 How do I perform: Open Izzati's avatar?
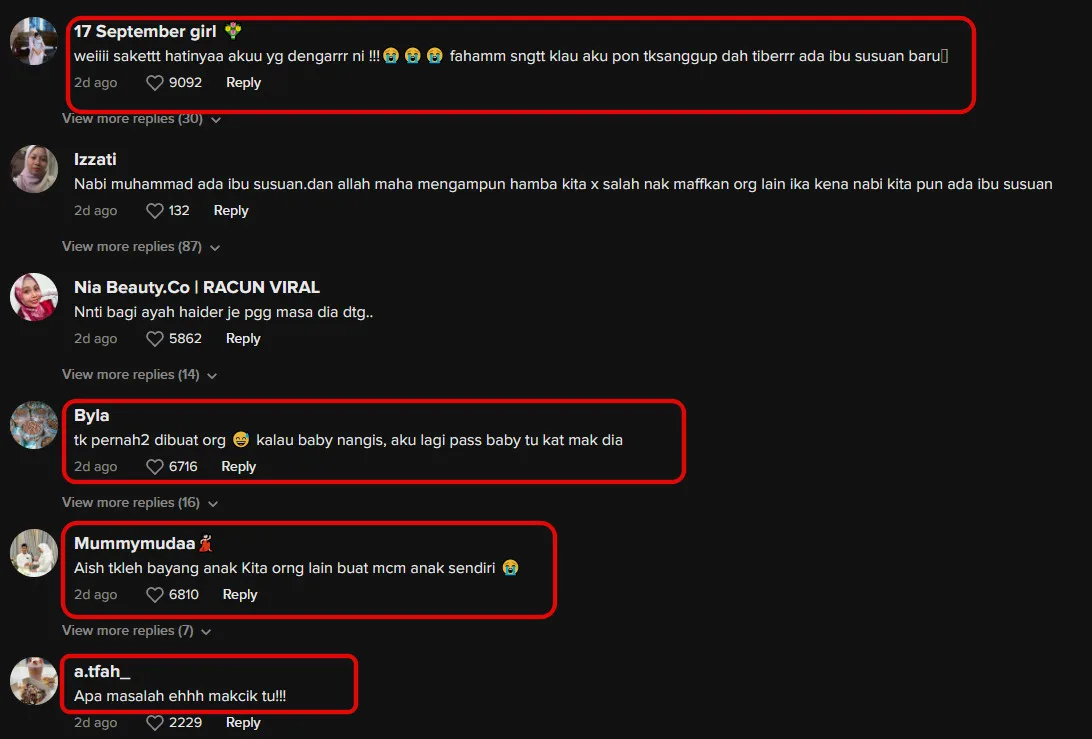[x=33, y=169]
